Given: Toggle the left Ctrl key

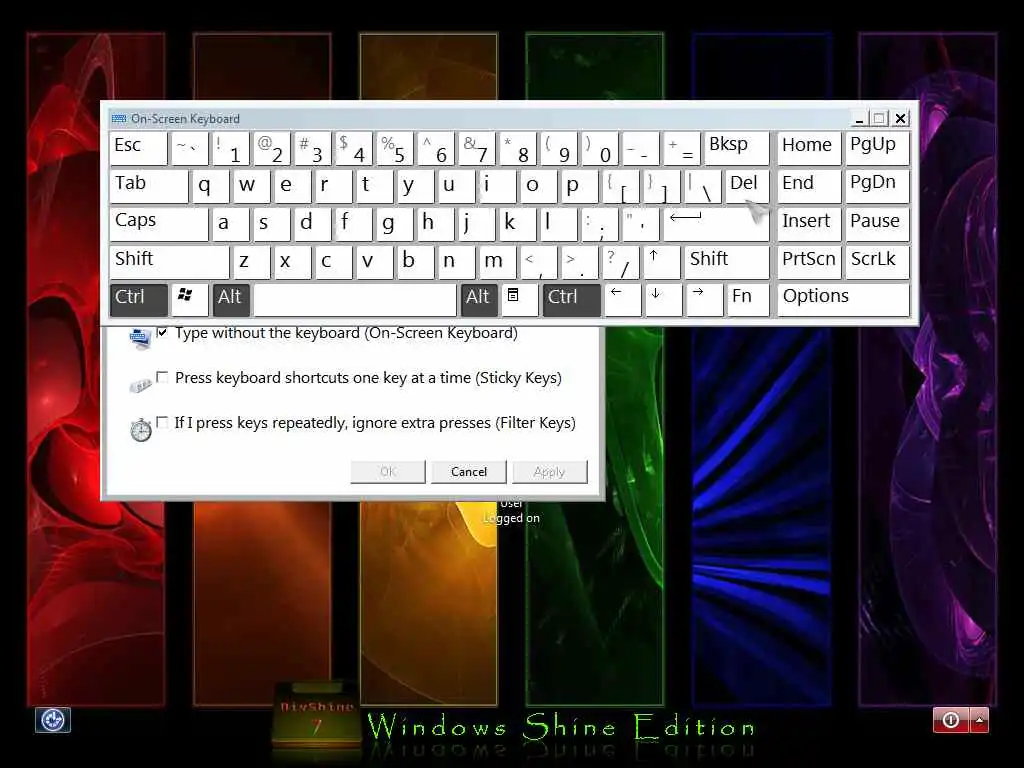Looking at the screenshot, I should [138, 300].
